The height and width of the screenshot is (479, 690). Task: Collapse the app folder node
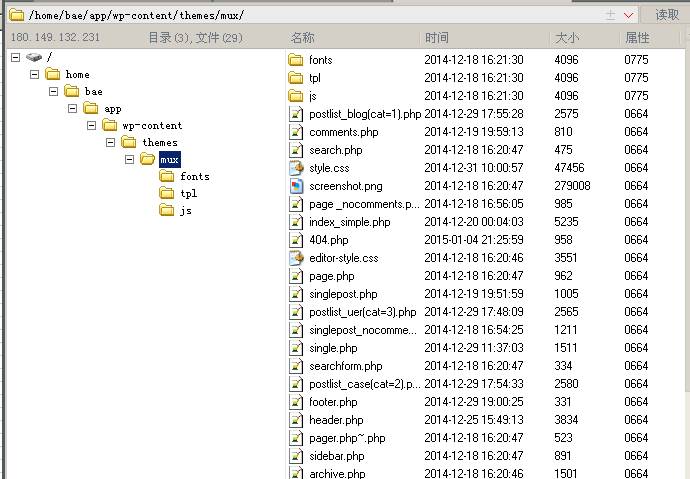point(72,109)
